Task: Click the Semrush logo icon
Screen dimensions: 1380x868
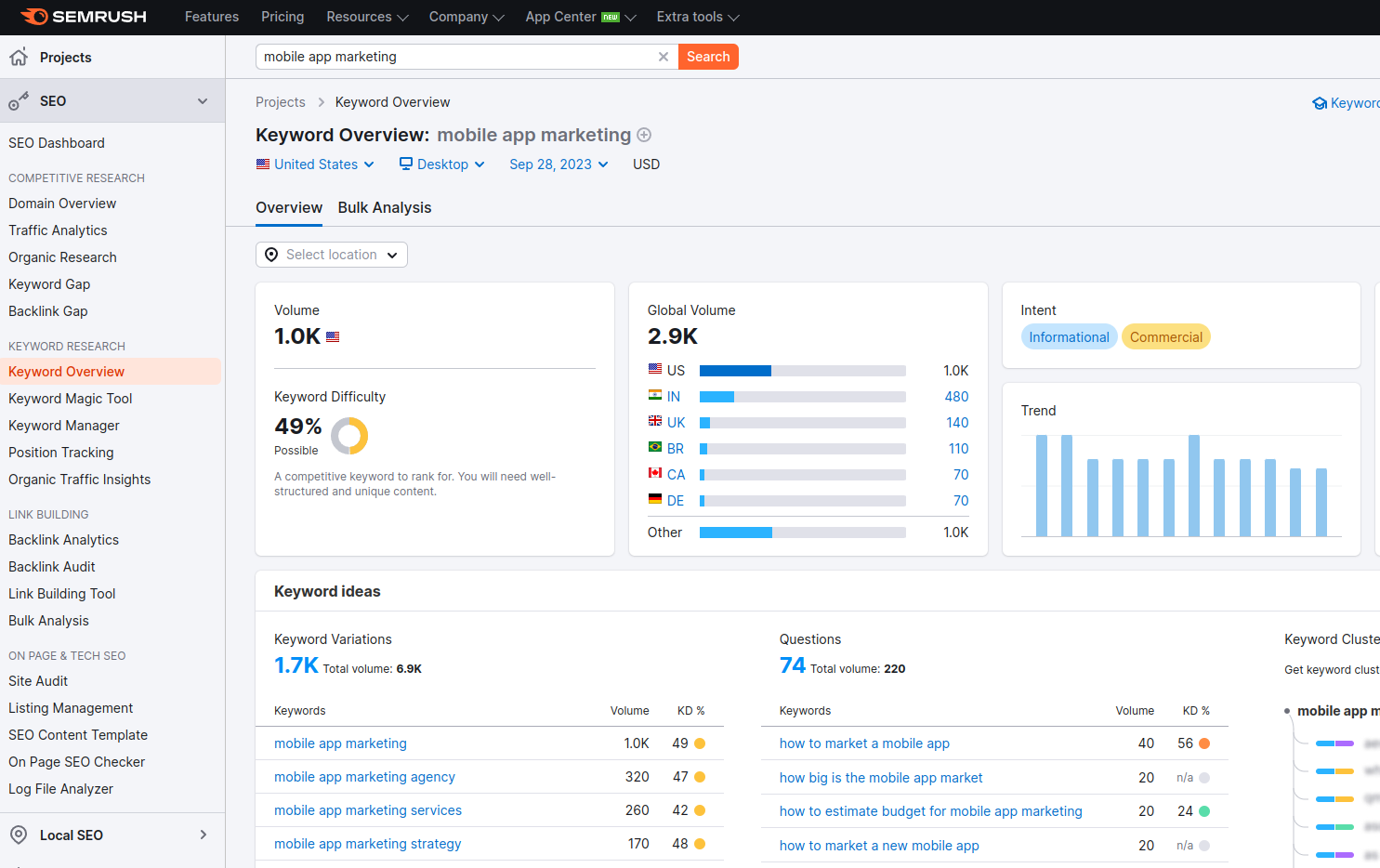Action: coord(34,17)
